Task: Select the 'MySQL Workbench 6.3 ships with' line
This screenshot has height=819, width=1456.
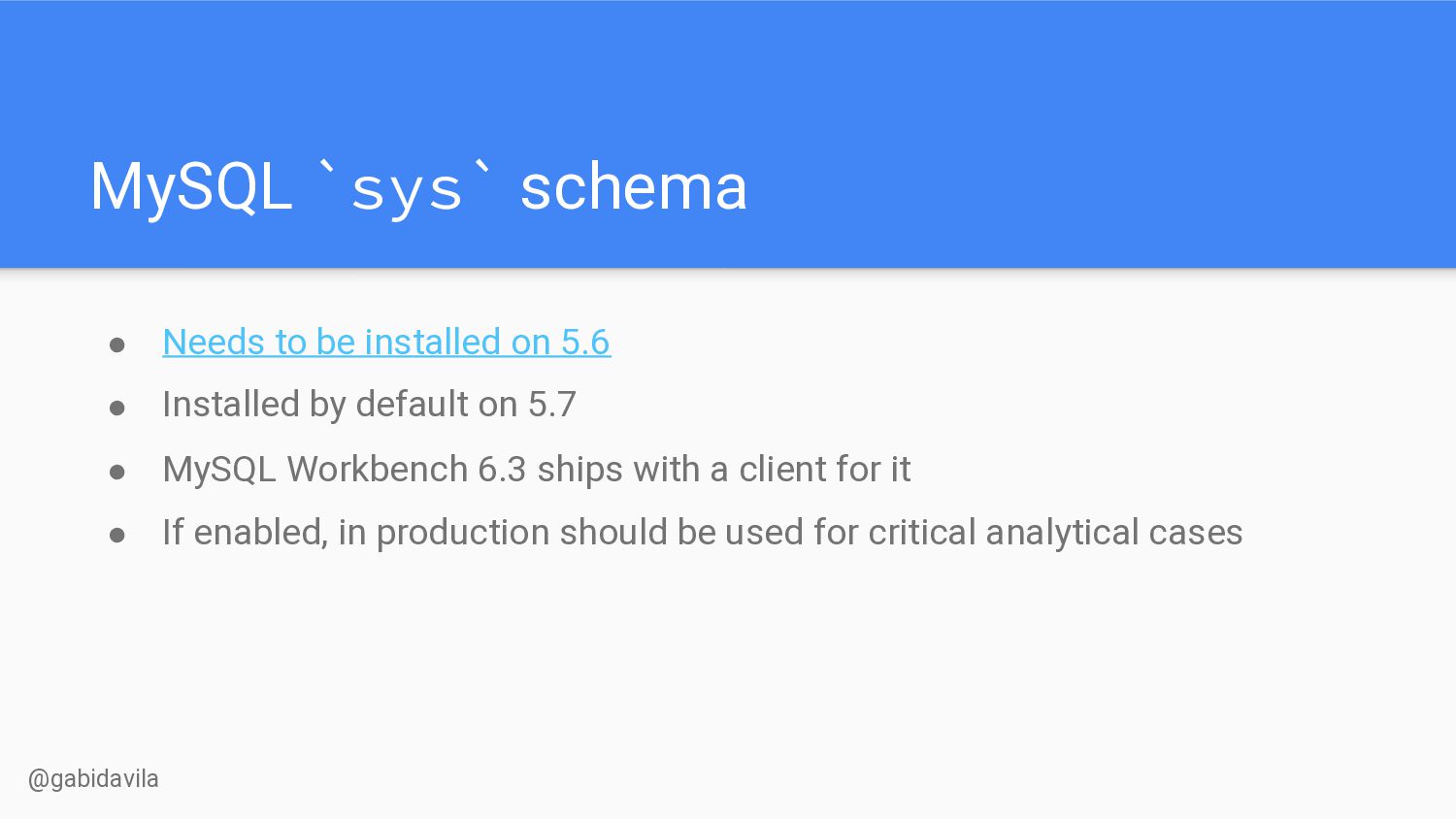Action: click(x=536, y=470)
